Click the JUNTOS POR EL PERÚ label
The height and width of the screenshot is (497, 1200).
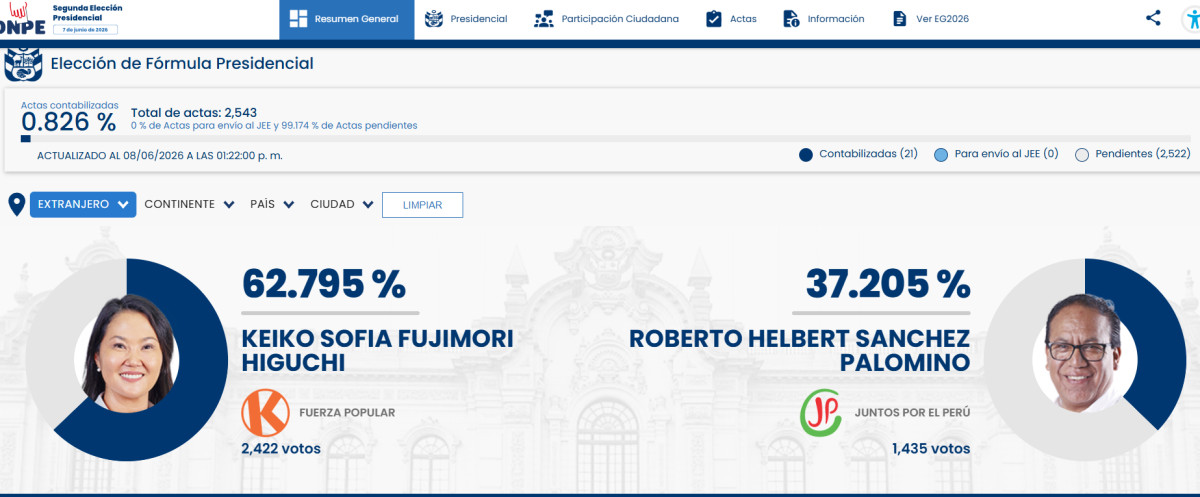coord(912,412)
